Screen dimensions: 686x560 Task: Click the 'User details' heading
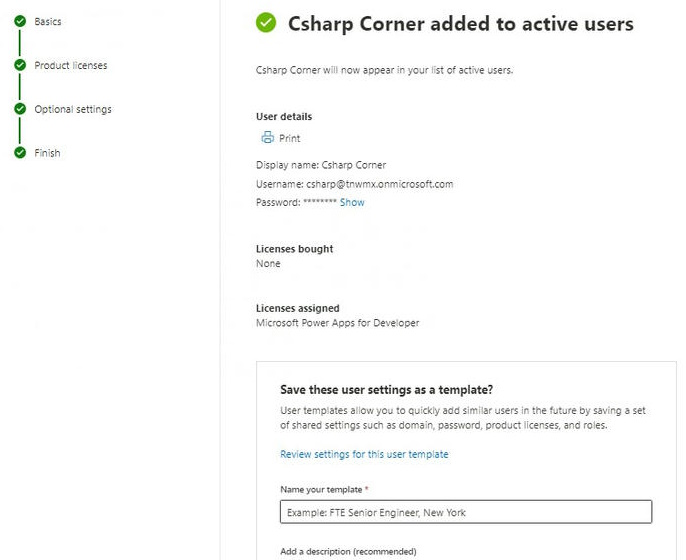pos(284,116)
